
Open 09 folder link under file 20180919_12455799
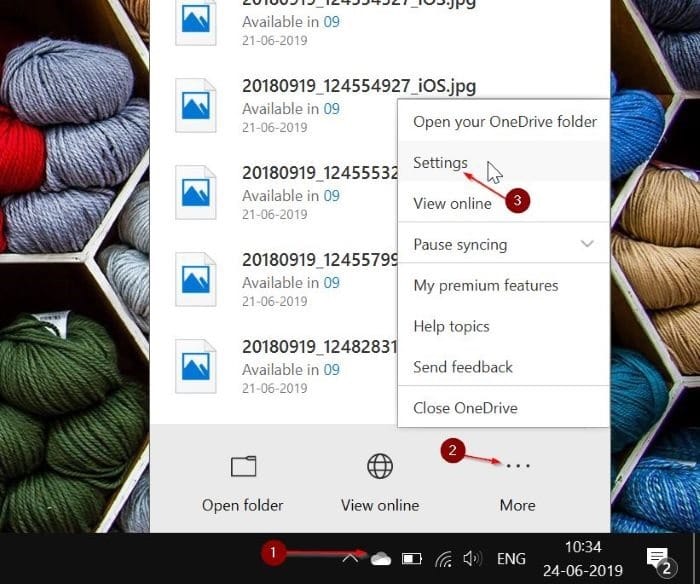click(x=331, y=283)
